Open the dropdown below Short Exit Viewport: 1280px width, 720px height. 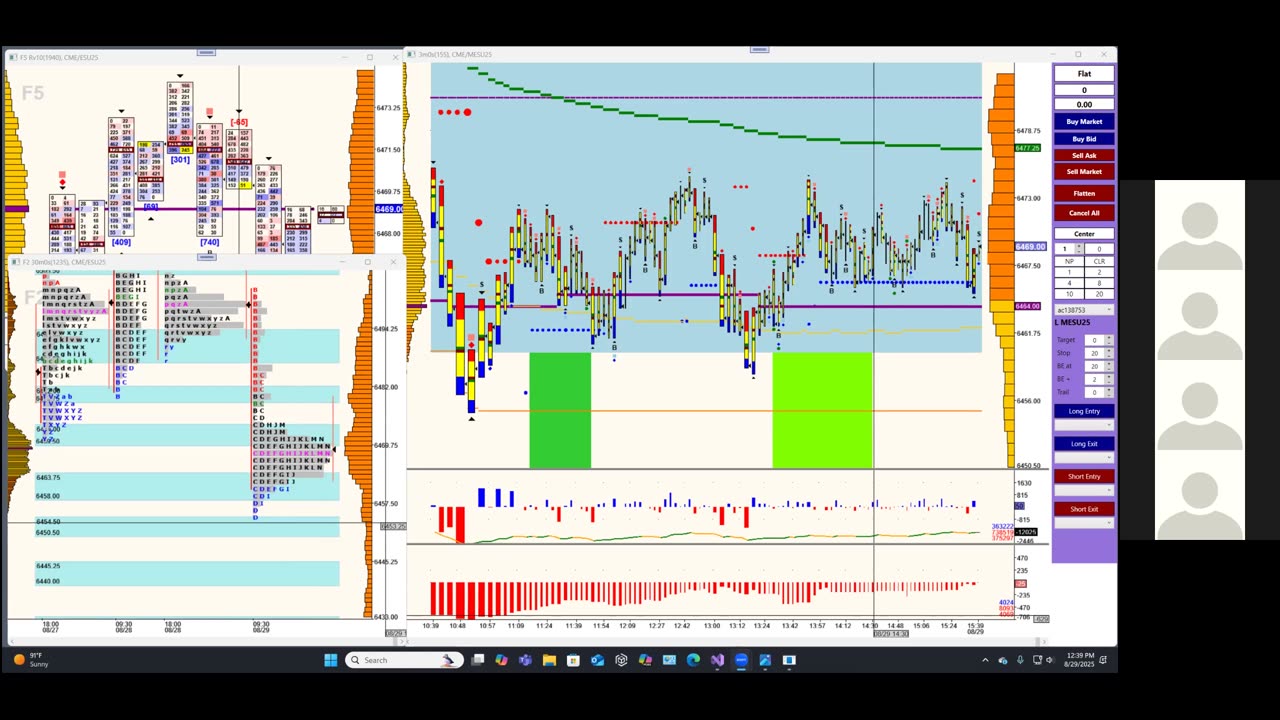point(1084,523)
